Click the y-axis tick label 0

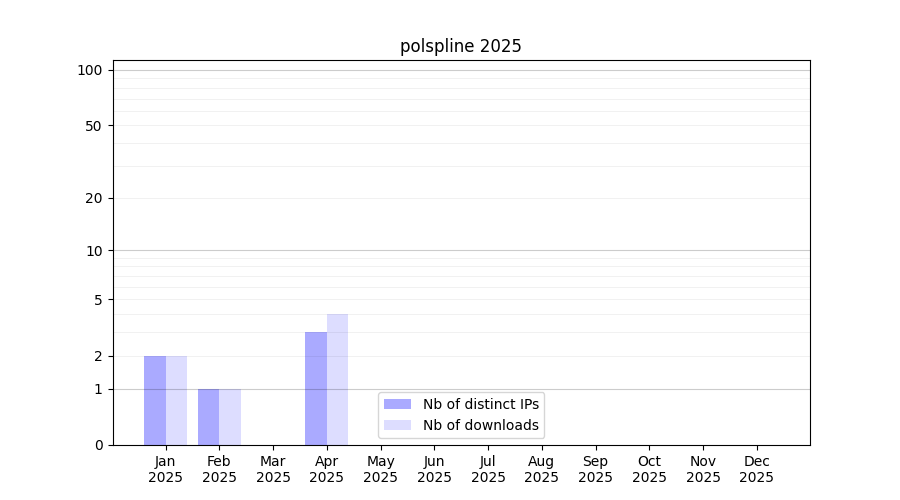pos(98,445)
